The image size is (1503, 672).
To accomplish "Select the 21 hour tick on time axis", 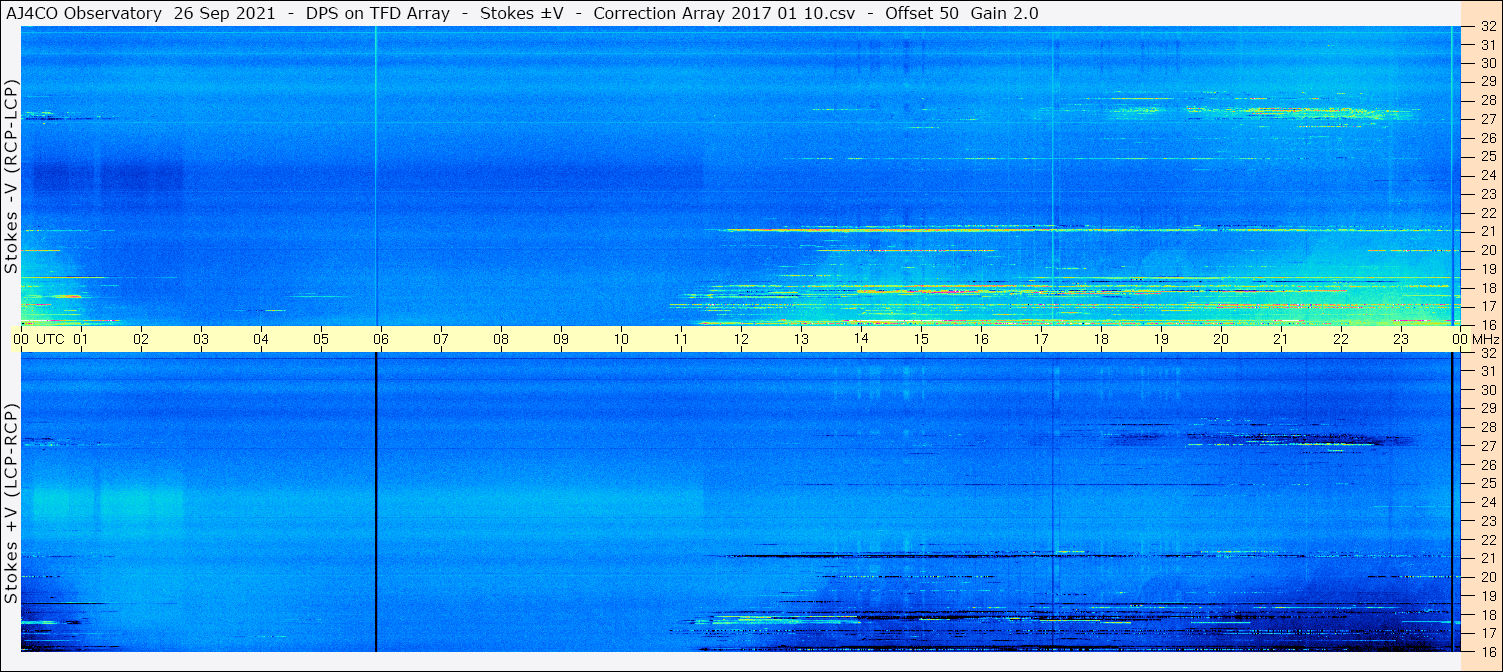I will (x=1281, y=339).
